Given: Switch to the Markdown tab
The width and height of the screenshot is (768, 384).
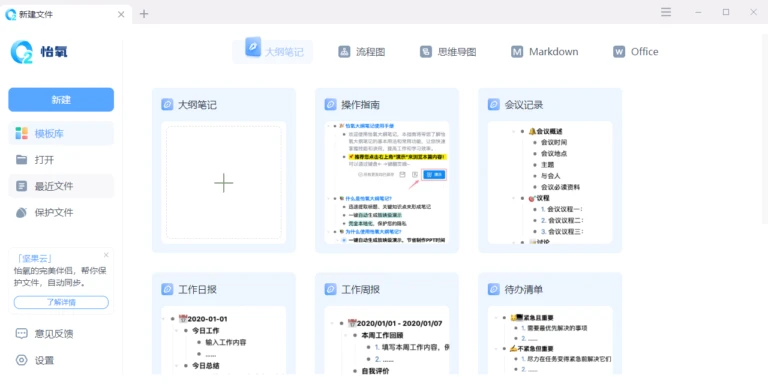Looking at the screenshot, I should 545,52.
